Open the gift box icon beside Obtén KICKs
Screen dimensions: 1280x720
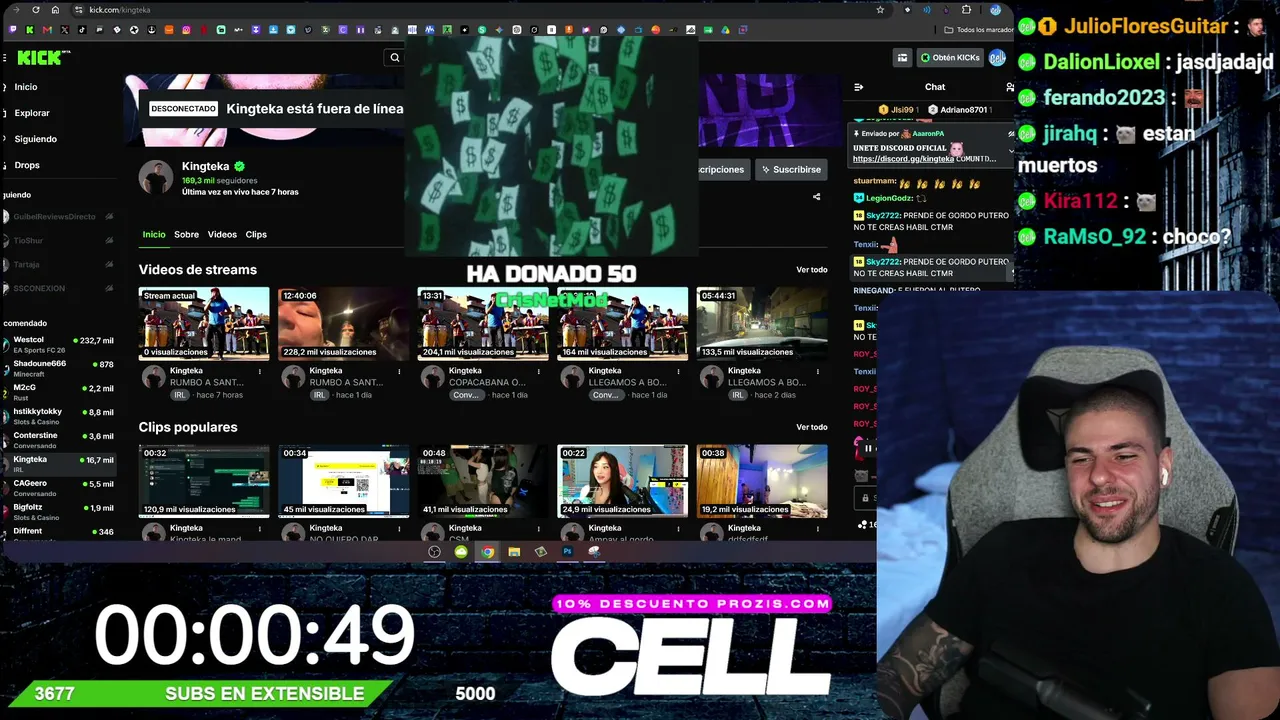[902, 58]
